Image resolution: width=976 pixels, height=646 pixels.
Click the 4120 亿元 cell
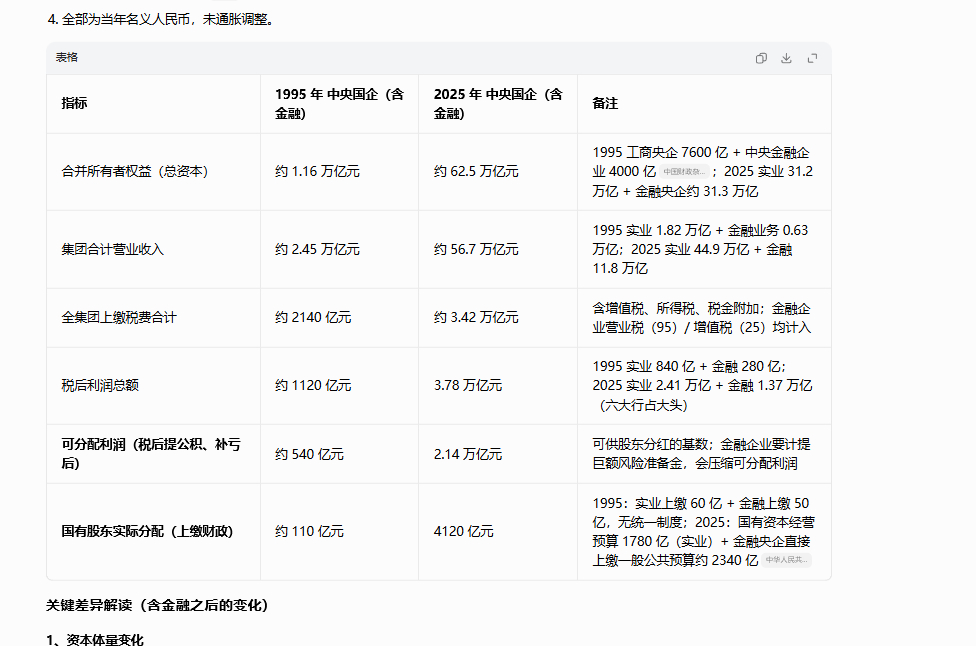tap(463, 531)
